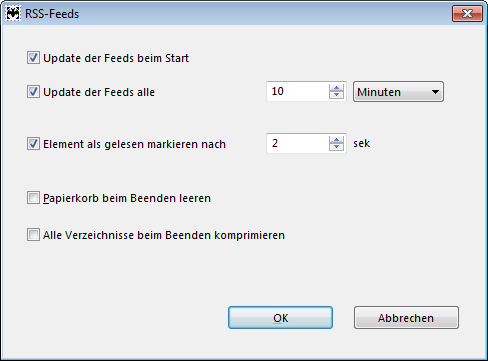Decrease the mark-as-read seconds value
This screenshot has height=361, width=488.
(336, 147)
